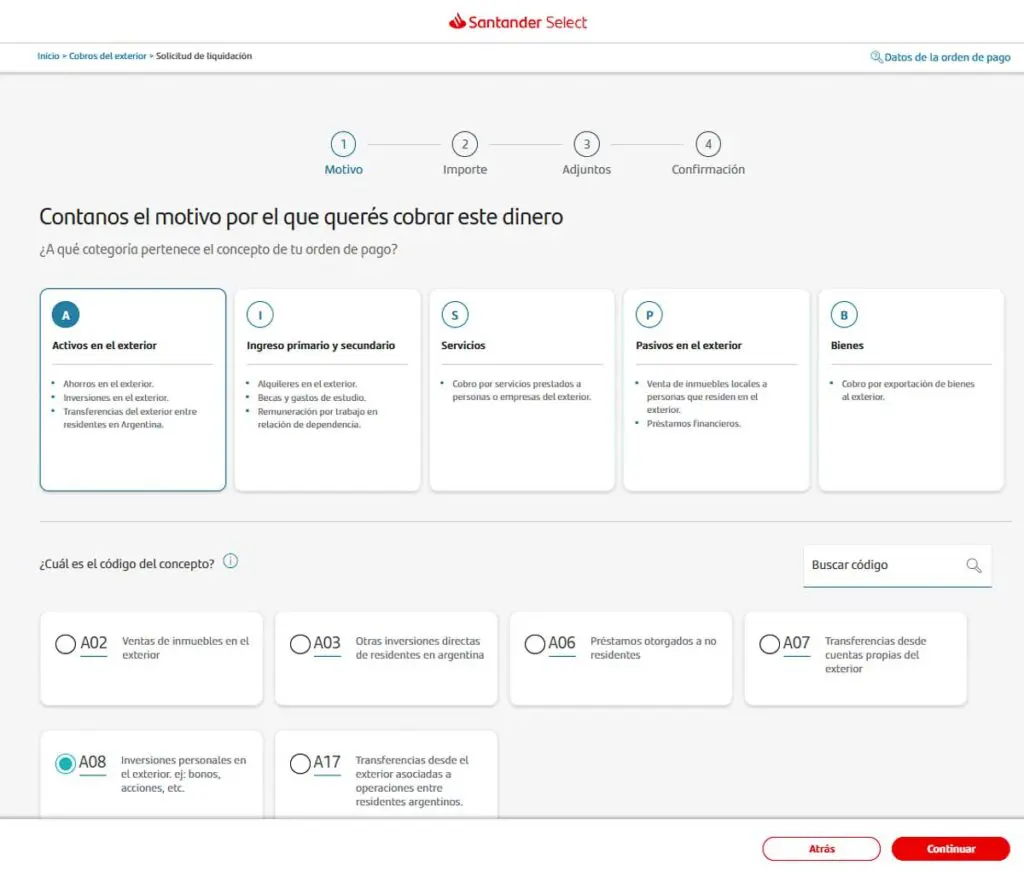1024x871 pixels.
Task: Choose the Activos en el exterior card title
Action: click(104, 345)
